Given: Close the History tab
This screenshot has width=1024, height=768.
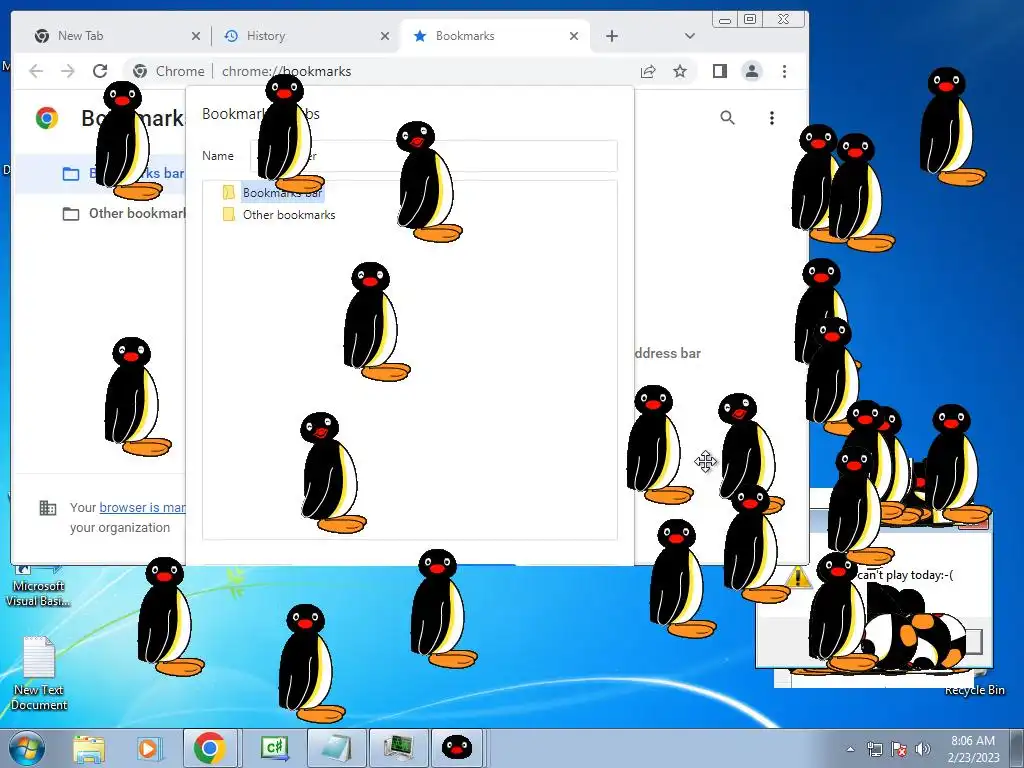Looking at the screenshot, I should tap(385, 37).
